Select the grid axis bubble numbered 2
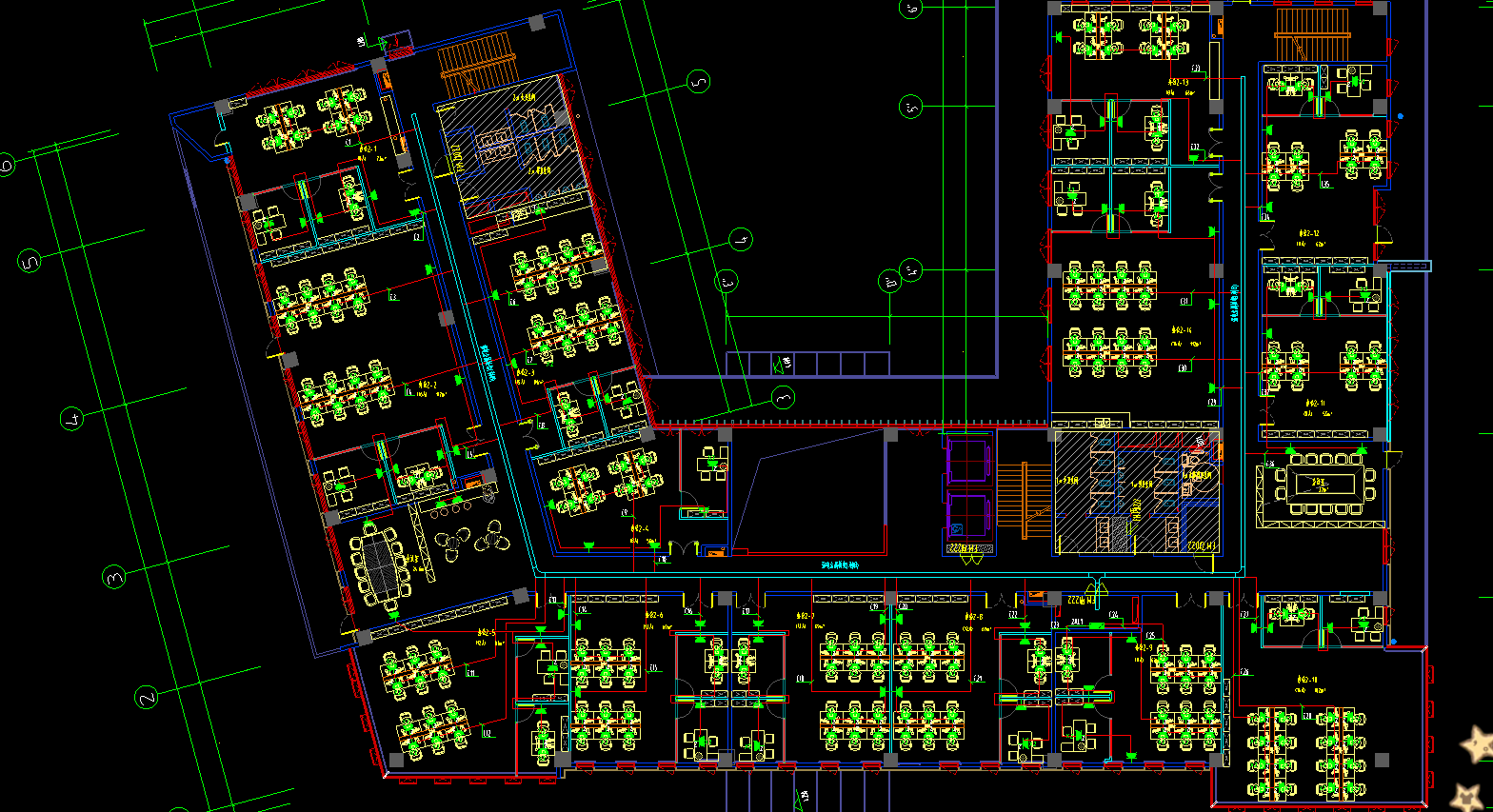The width and height of the screenshot is (1493, 812). (x=146, y=698)
